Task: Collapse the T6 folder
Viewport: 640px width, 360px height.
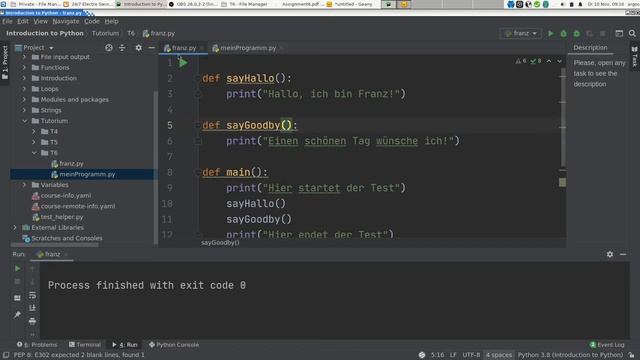Action: pyautogui.click(x=34, y=153)
